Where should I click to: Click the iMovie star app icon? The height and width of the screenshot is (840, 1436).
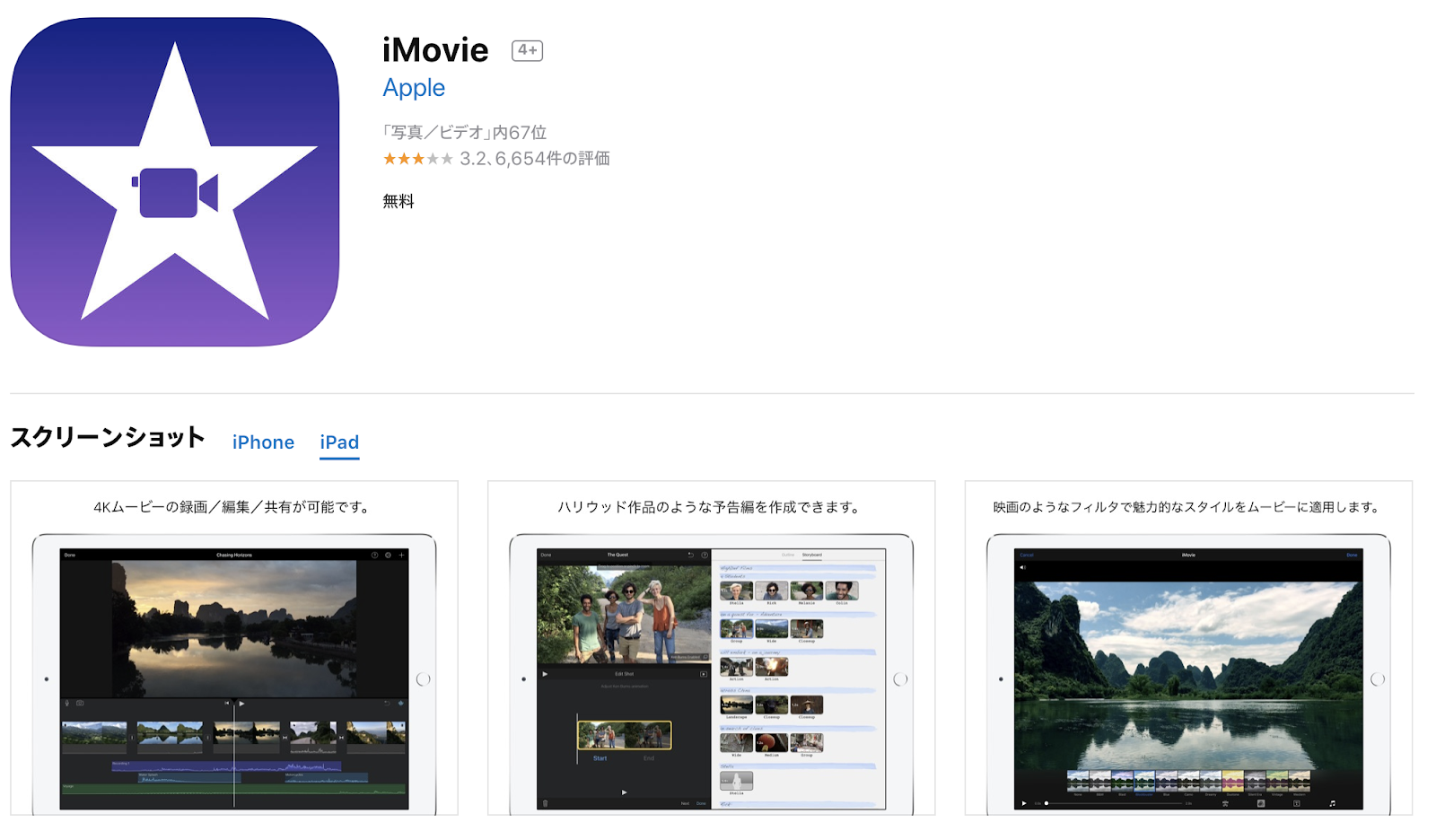175,182
